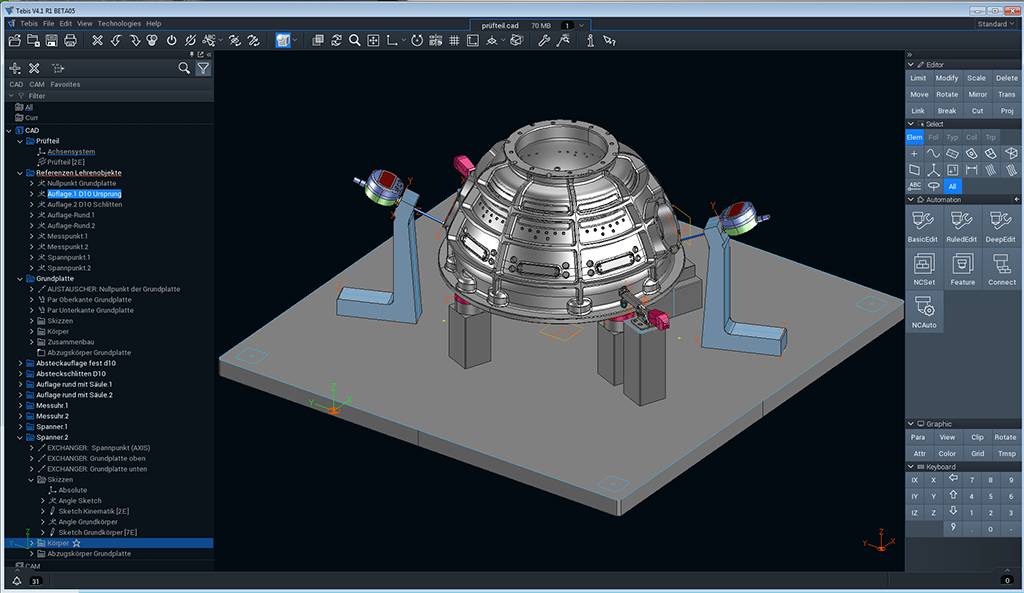This screenshot has height=593, width=1024.
Task: Select 'Auflage.1 D10 Ursprung' tree item
Action: [x=84, y=194]
